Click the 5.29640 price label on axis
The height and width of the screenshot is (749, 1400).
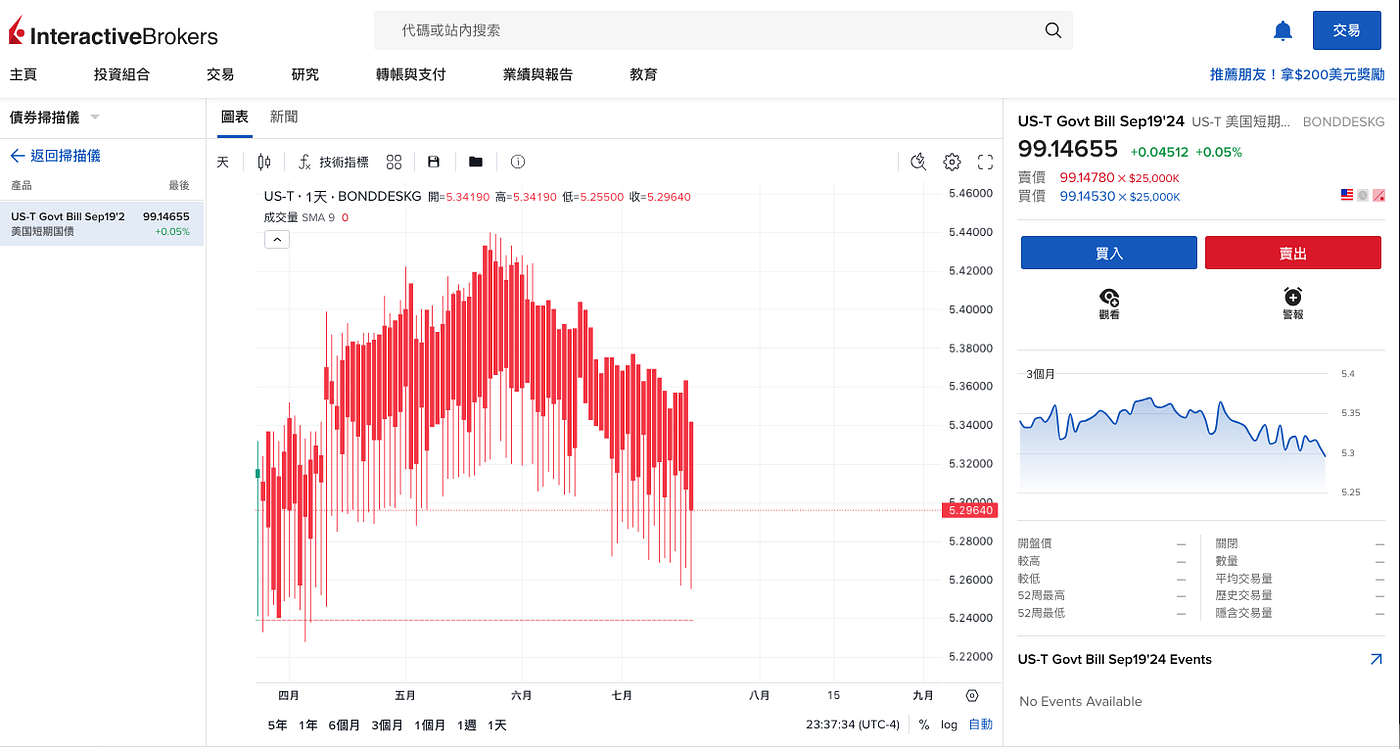tap(970, 510)
